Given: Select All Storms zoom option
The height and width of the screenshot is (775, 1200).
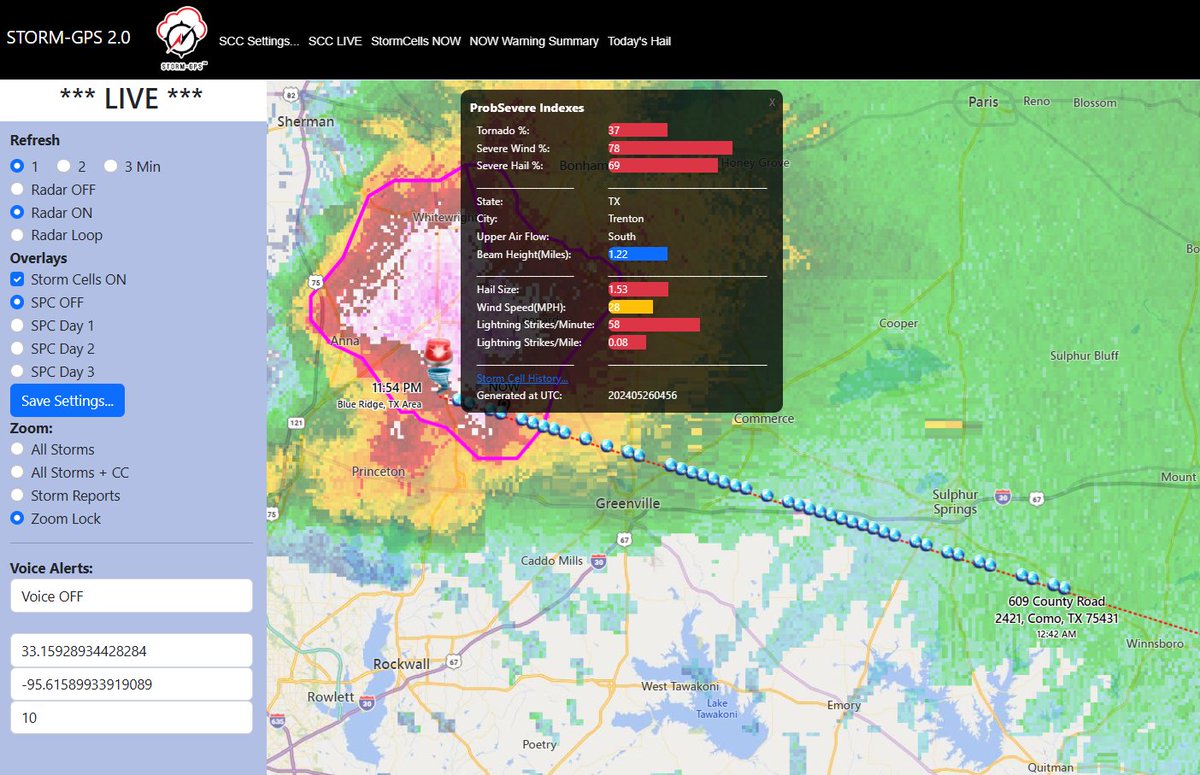Looking at the screenshot, I should point(17,449).
